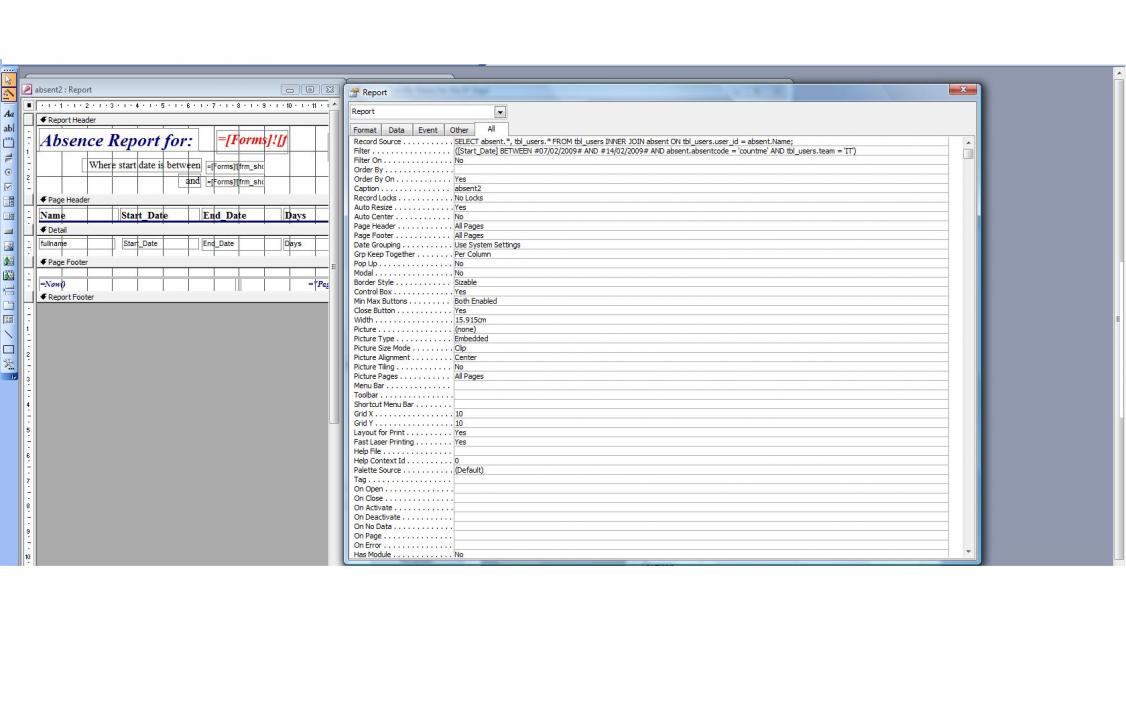The height and width of the screenshot is (704, 1126).
Task: Click the Filter On property value
Action: click(700, 160)
